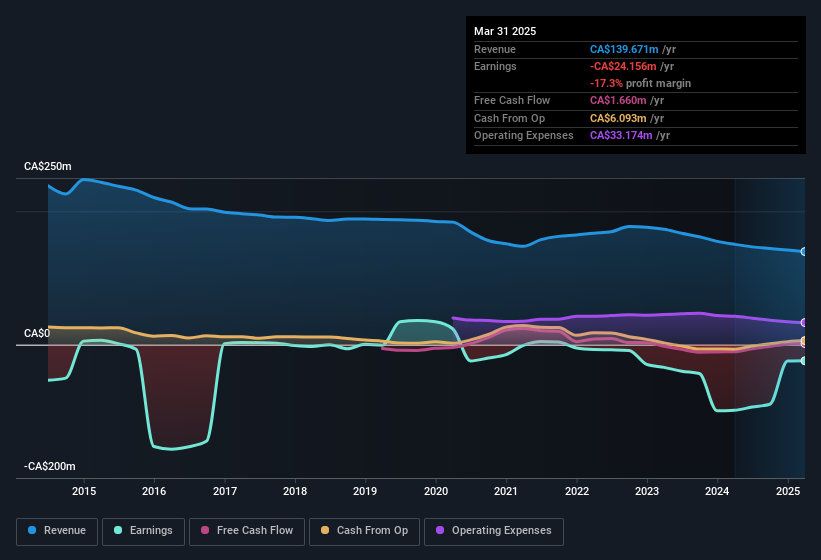The height and width of the screenshot is (560, 821).
Task: Click the Mar 31 2025 tooltip date
Action: point(505,31)
